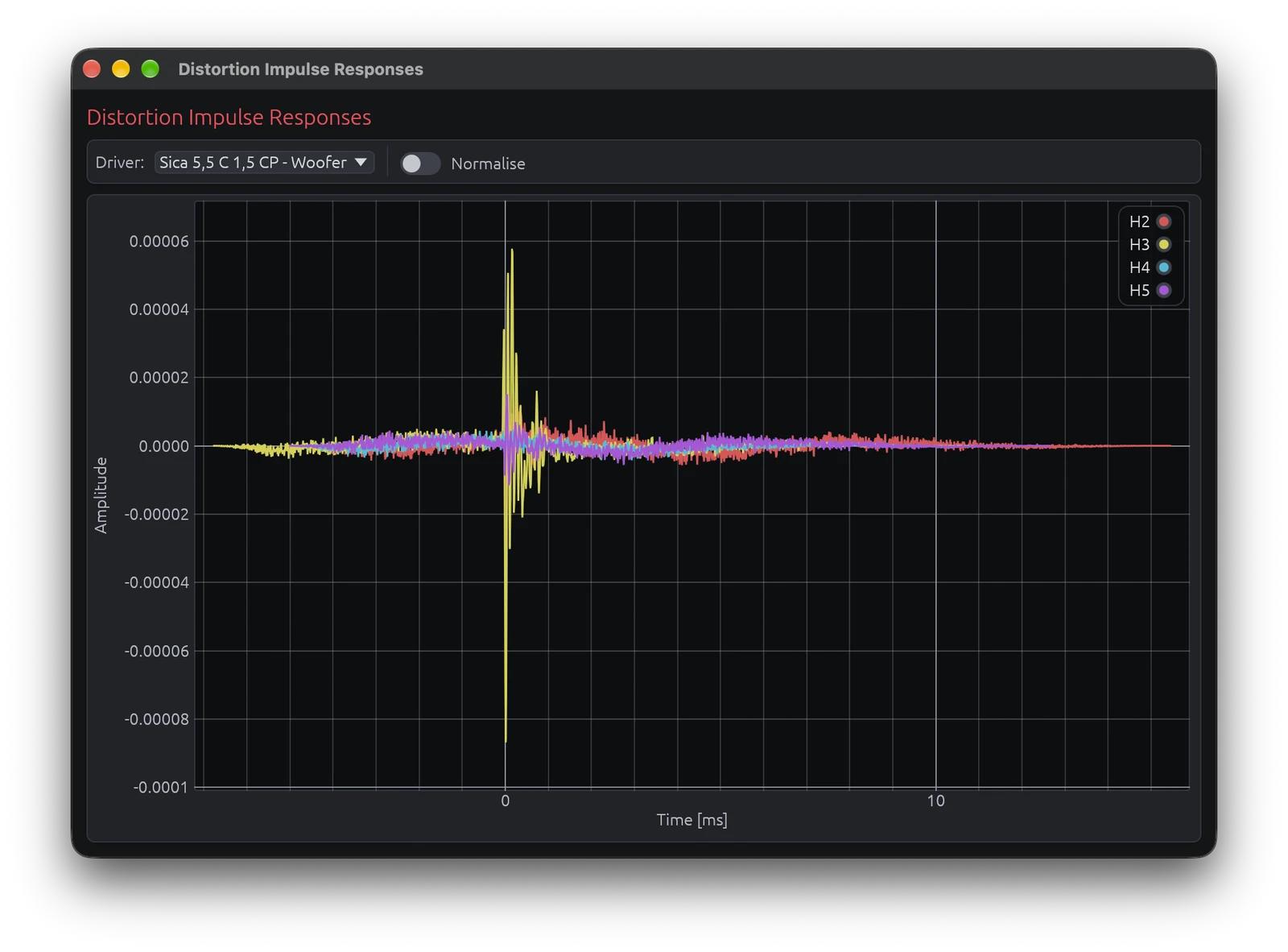Click the 0 tick on time axis

tap(505, 801)
